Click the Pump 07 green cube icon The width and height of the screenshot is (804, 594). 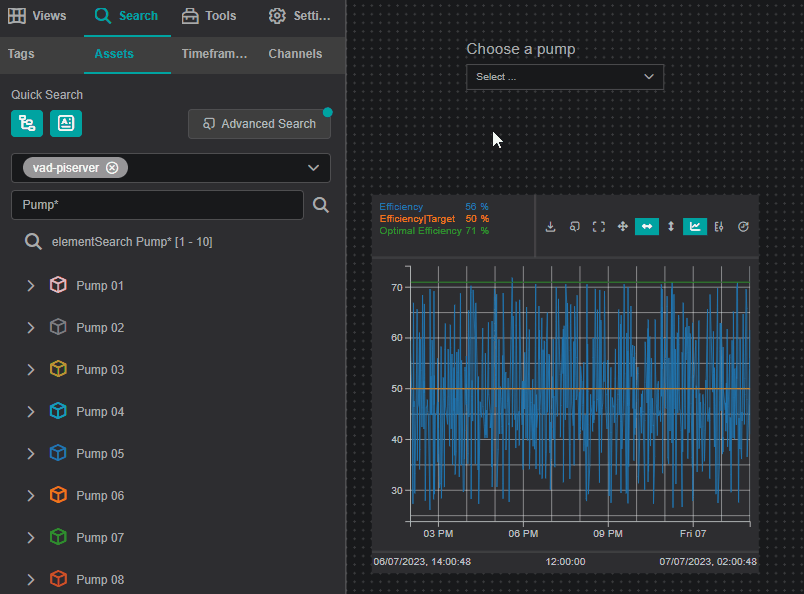click(x=58, y=538)
